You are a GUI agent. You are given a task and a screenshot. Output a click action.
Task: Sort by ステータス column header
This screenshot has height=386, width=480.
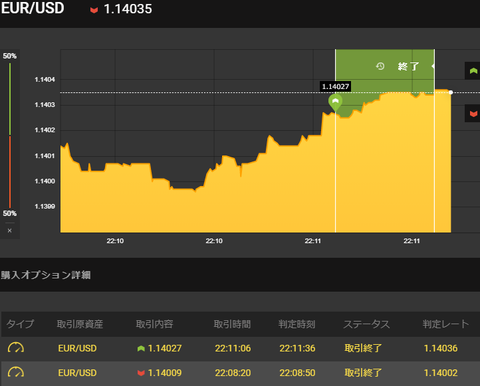click(367, 324)
